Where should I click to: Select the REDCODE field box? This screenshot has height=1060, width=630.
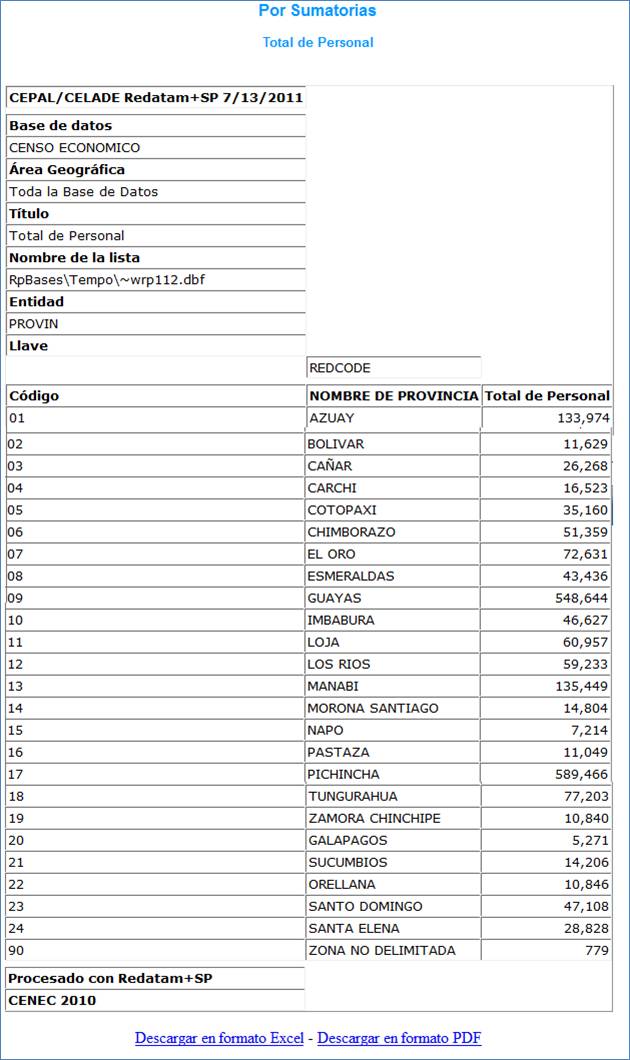[393, 368]
